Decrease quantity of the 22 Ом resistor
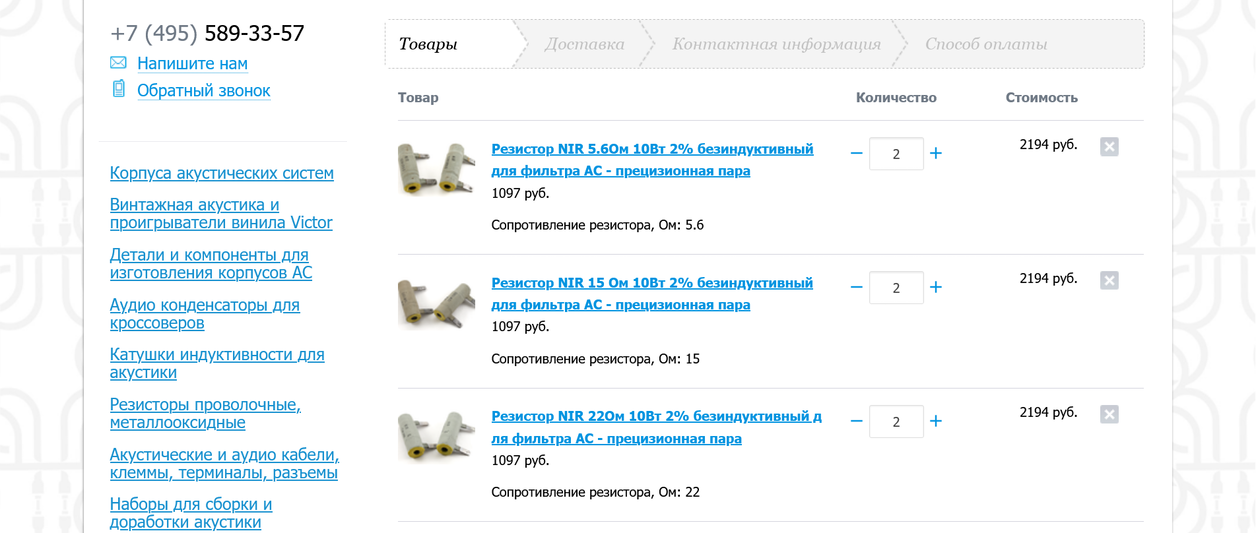Screen dimensions: 1256x533 [x=856, y=422]
